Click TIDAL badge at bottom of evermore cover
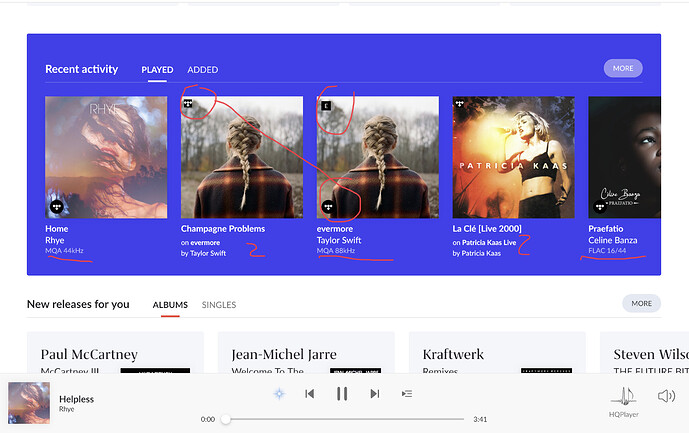 (328, 207)
